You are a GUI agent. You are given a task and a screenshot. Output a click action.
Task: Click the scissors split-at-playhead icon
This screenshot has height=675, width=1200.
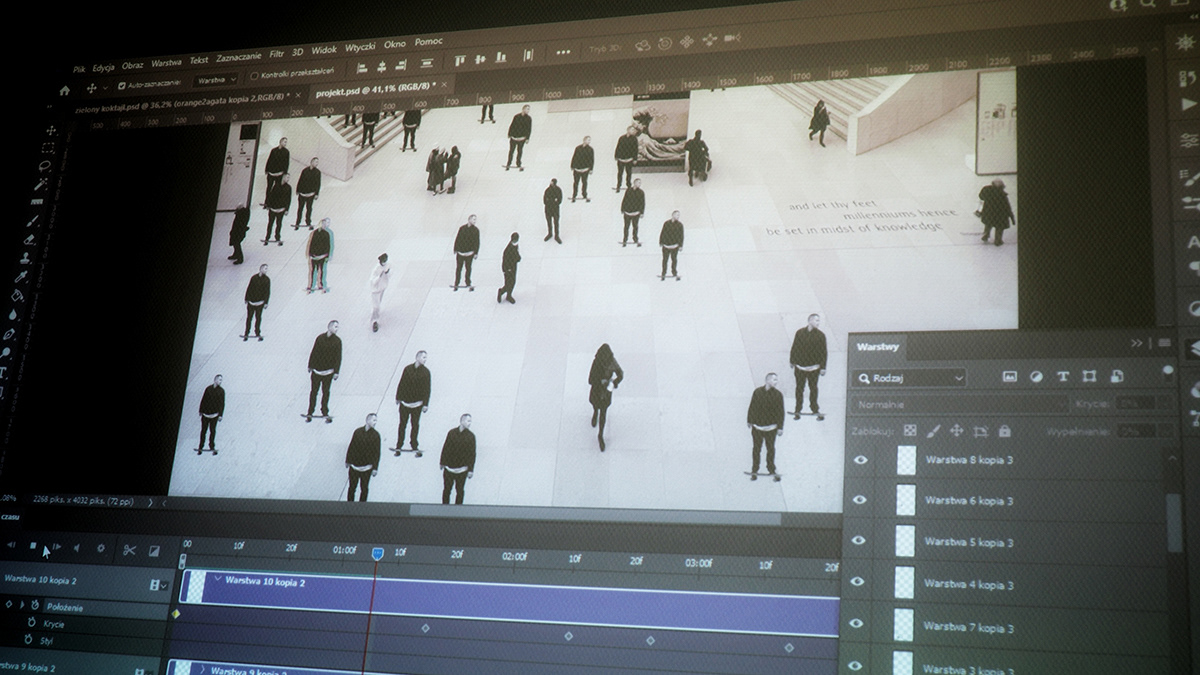click(x=129, y=549)
